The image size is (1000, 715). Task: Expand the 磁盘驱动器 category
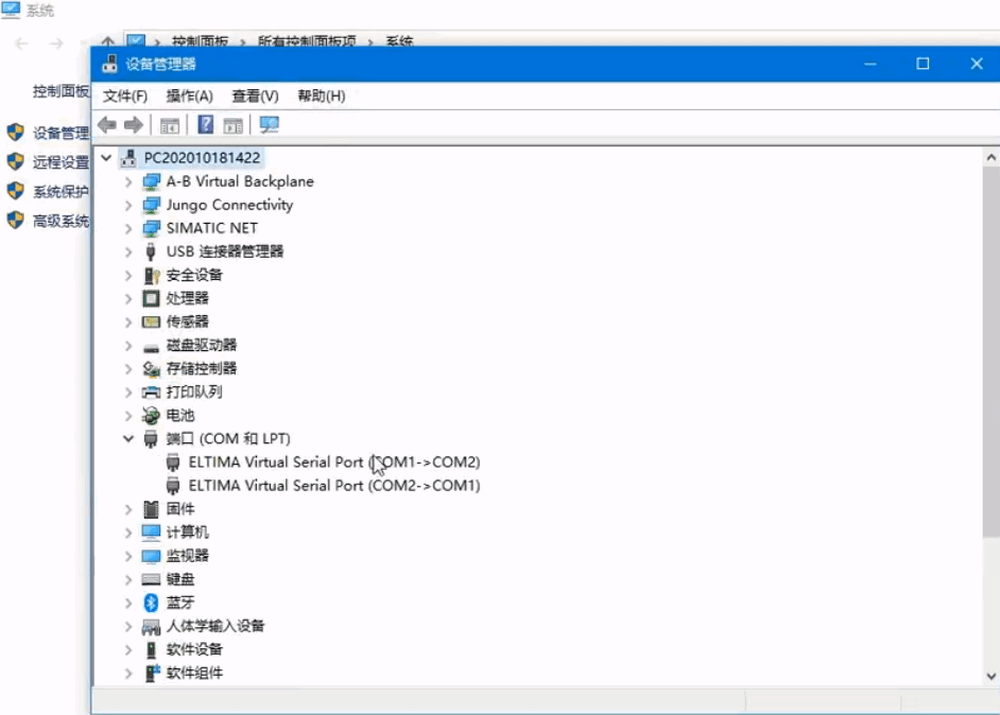128,345
